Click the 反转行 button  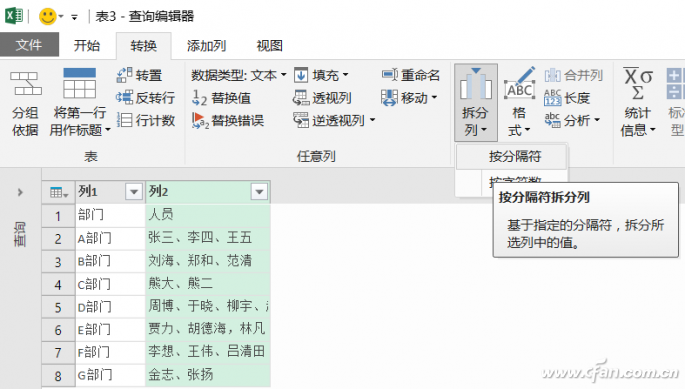tap(145, 97)
